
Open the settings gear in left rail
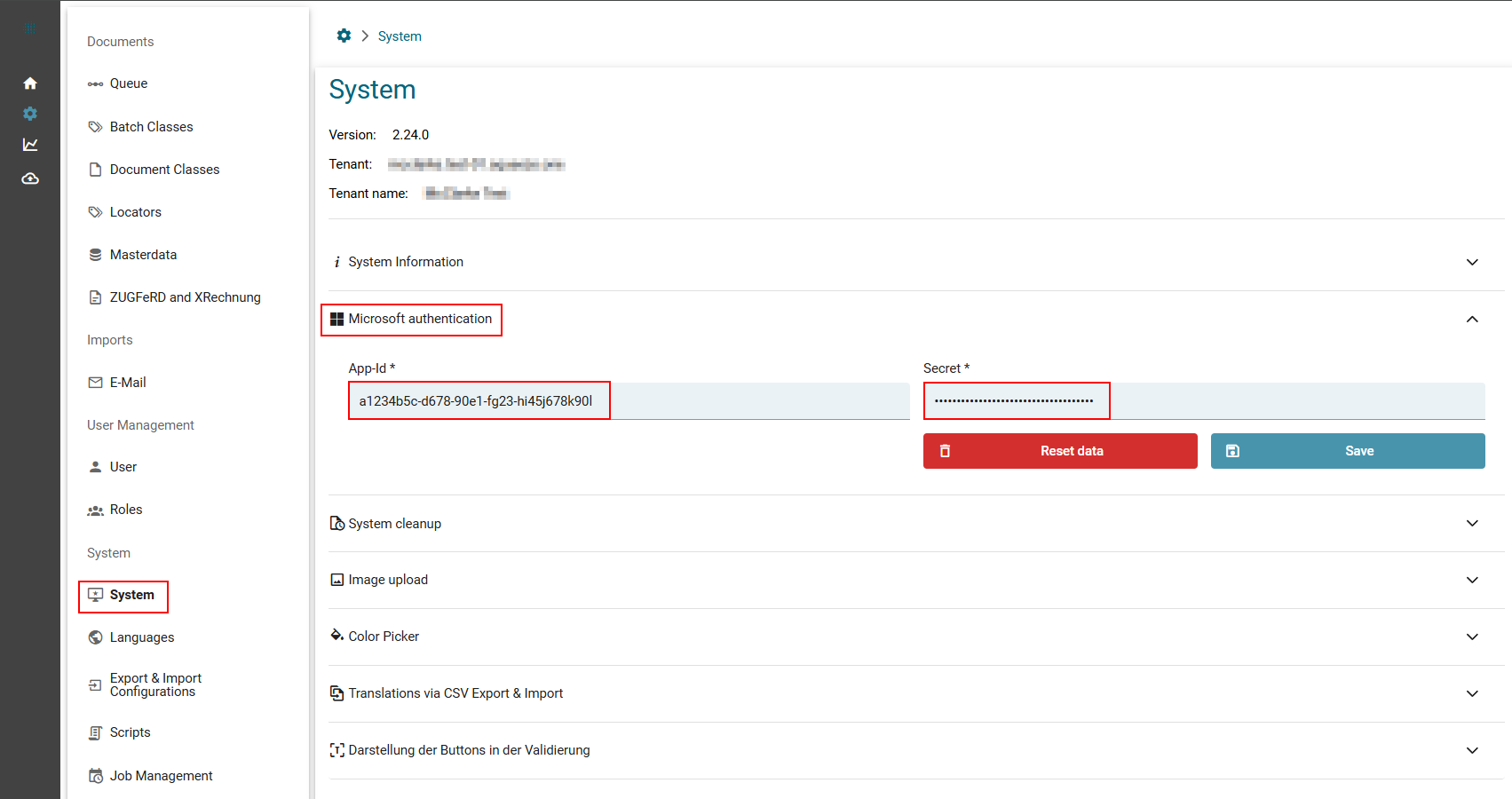(x=30, y=114)
